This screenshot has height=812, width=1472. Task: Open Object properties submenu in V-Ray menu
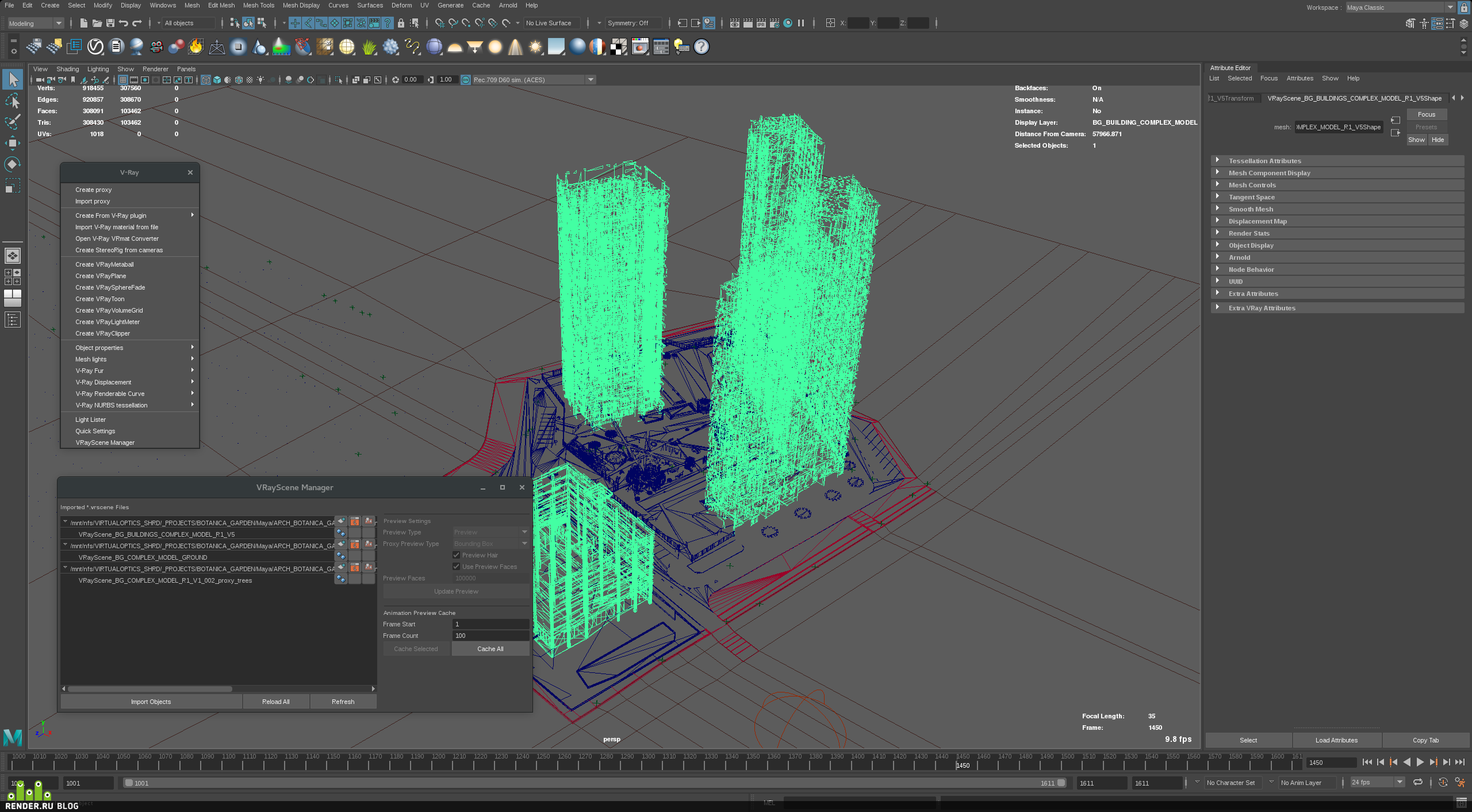click(x=129, y=348)
